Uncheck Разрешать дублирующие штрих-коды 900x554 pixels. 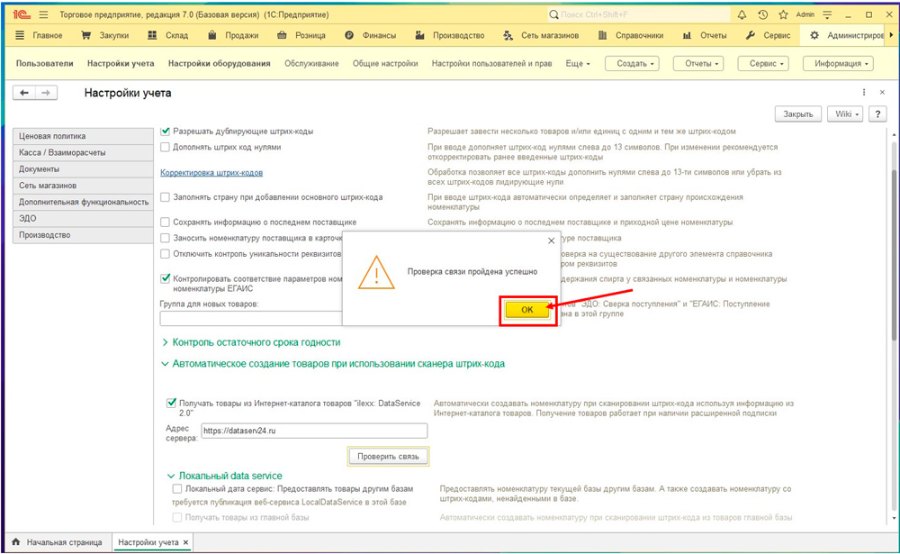[165, 131]
